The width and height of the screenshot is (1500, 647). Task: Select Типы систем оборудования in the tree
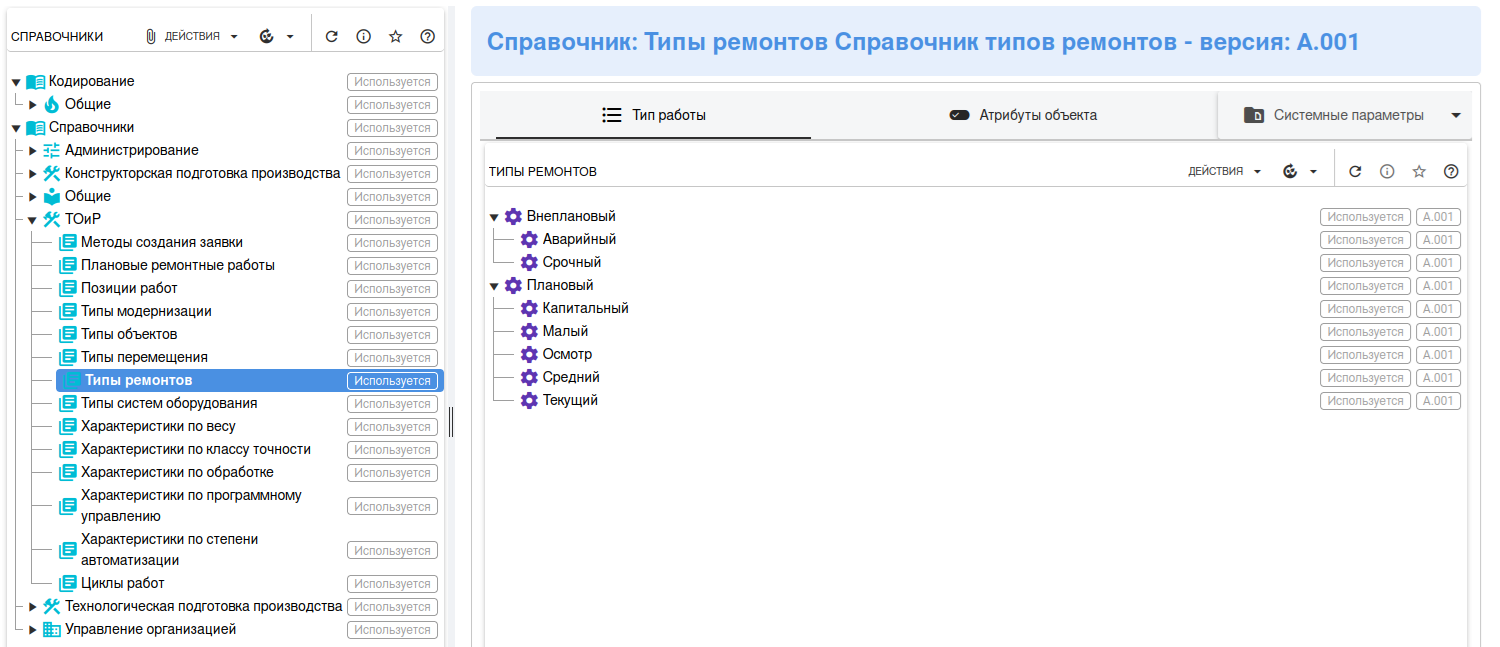[x=169, y=403]
